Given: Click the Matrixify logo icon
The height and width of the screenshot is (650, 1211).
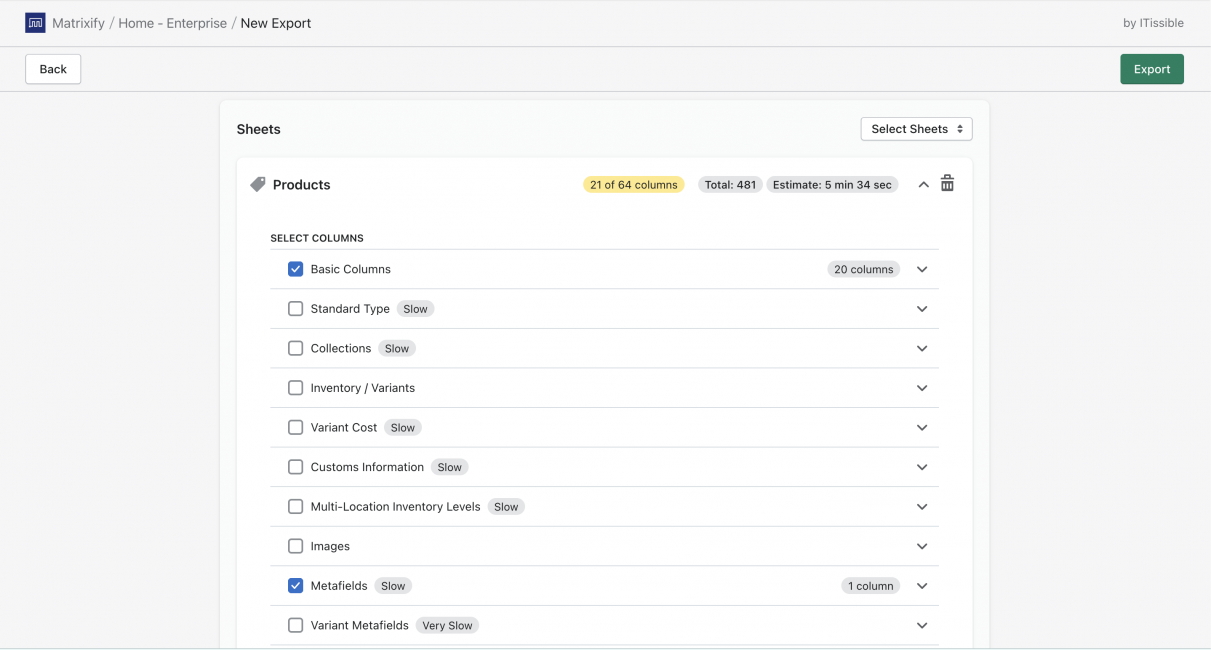Looking at the screenshot, I should pyautogui.click(x=35, y=23).
